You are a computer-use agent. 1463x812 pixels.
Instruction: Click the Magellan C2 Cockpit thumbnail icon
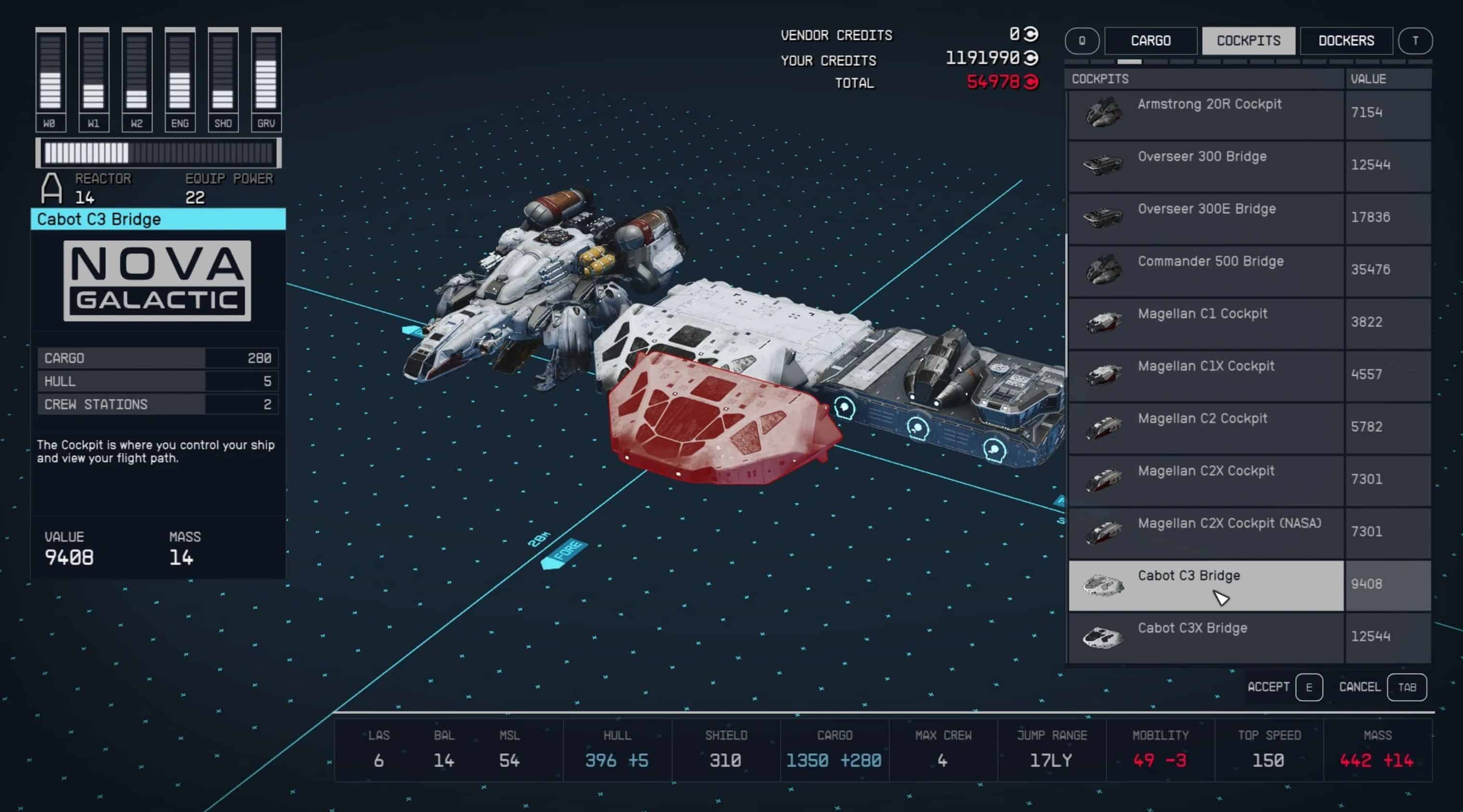point(1103,427)
